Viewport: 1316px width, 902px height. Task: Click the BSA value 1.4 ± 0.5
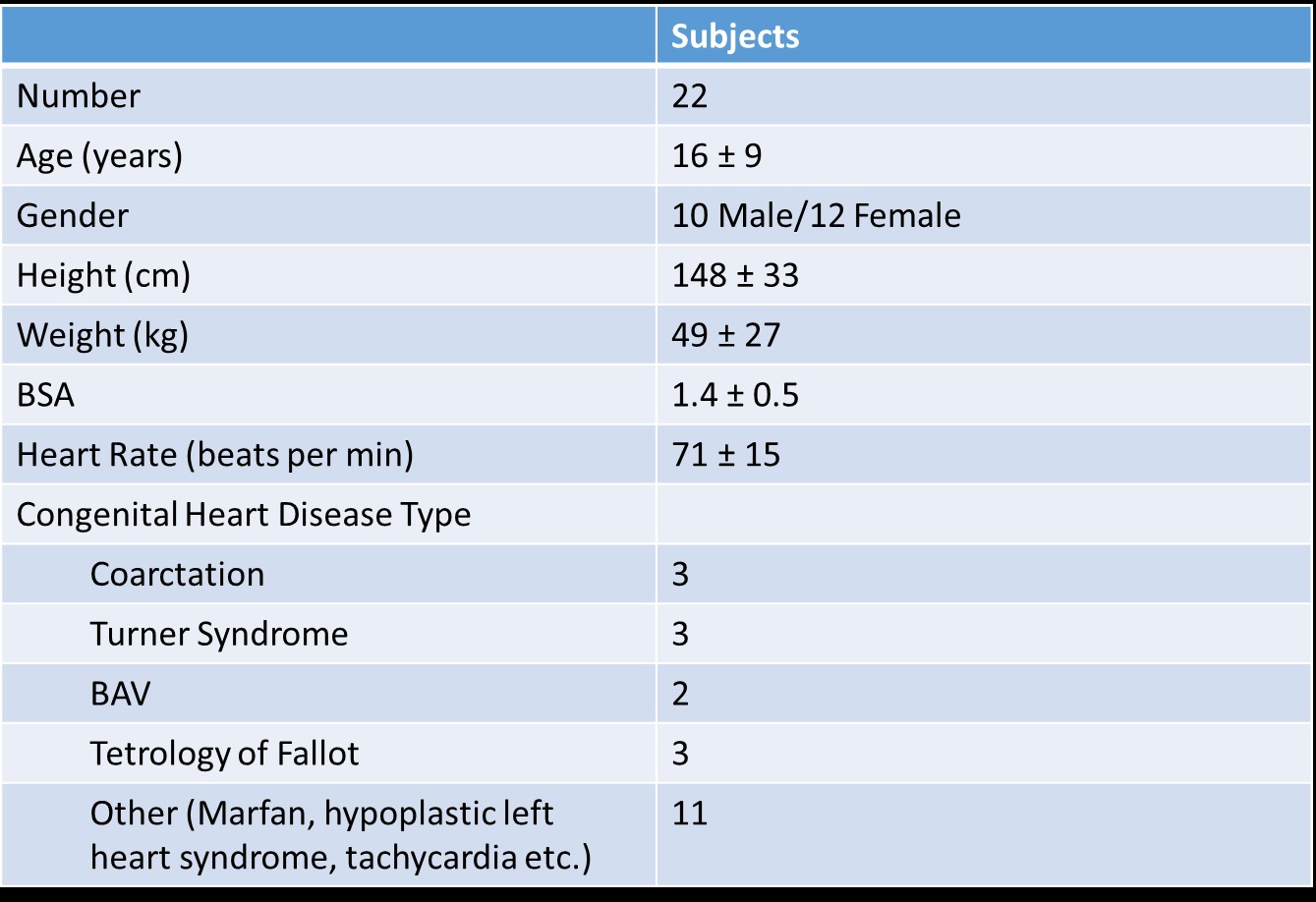735,396
